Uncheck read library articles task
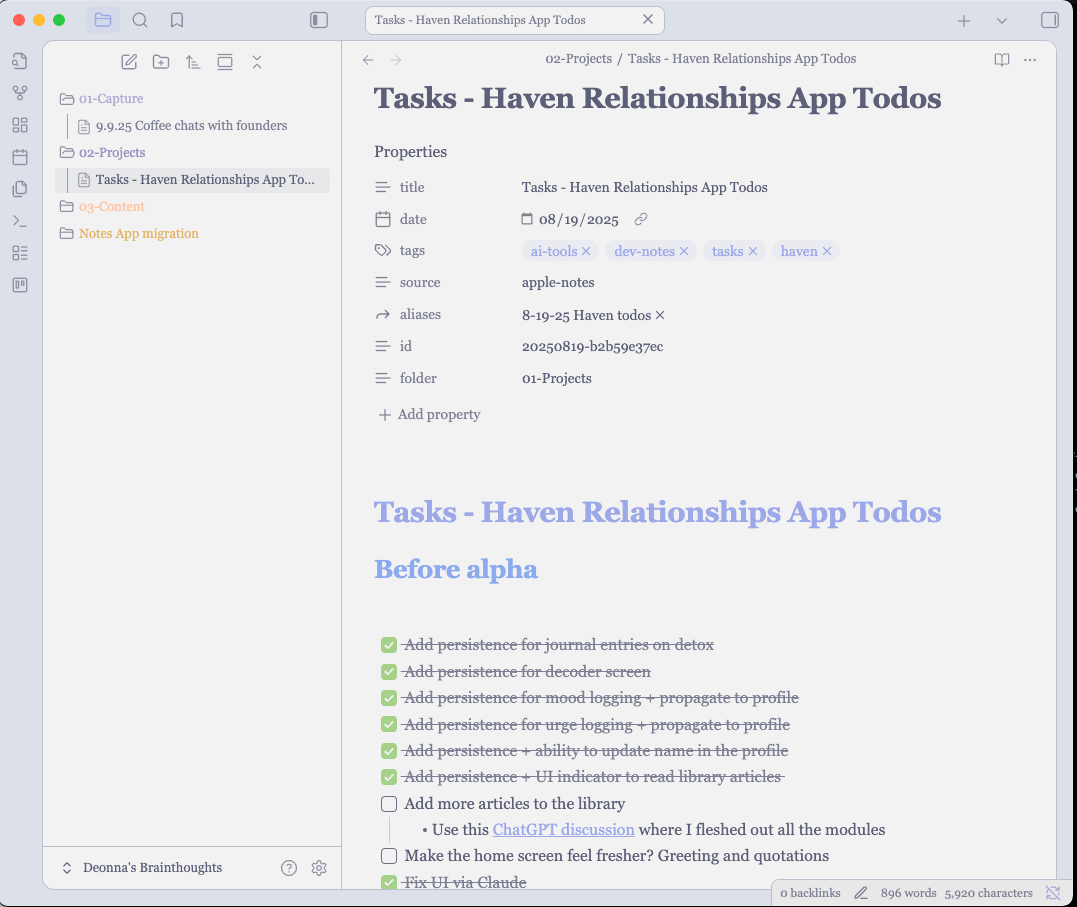The width and height of the screenshot is (1077, 907). 389,777
